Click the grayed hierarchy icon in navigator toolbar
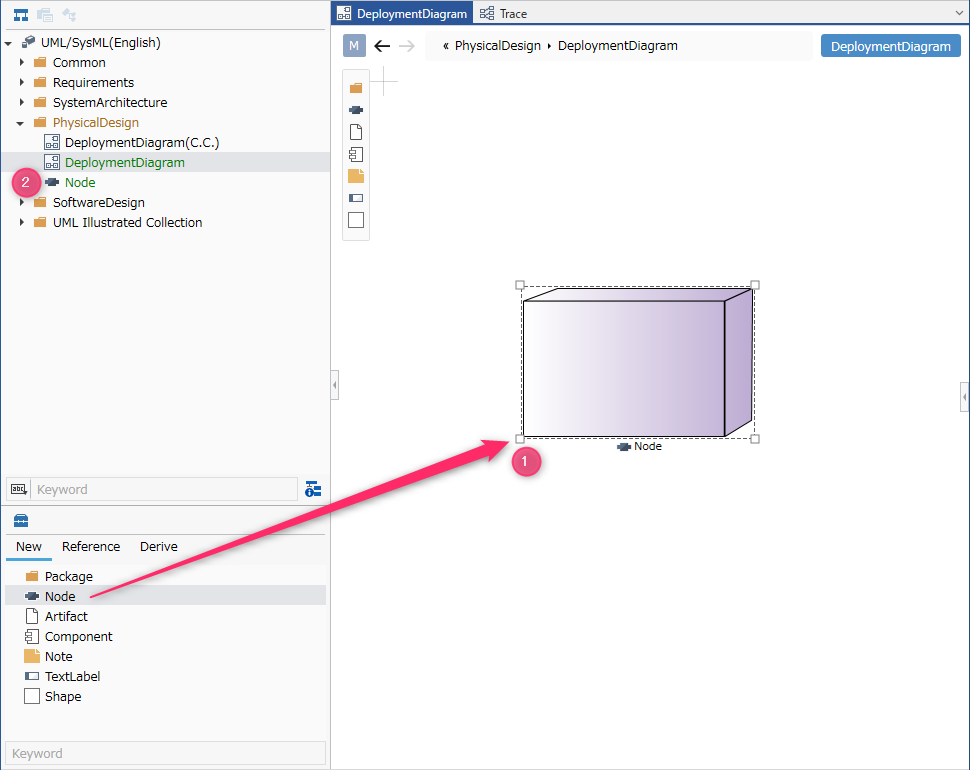Viewport: 970px width, 770px height. [69, 14]
